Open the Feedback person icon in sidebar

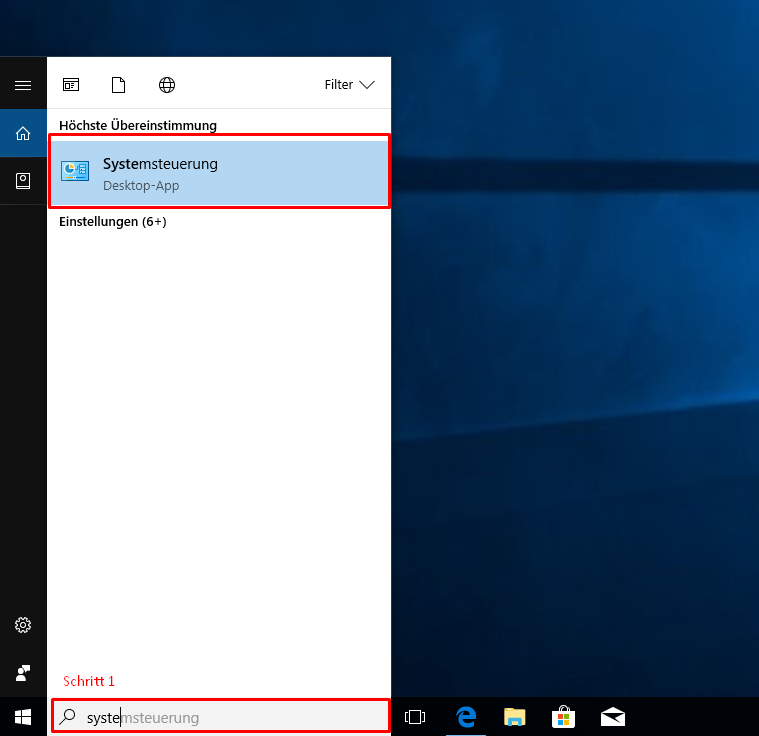pos(23,673)
